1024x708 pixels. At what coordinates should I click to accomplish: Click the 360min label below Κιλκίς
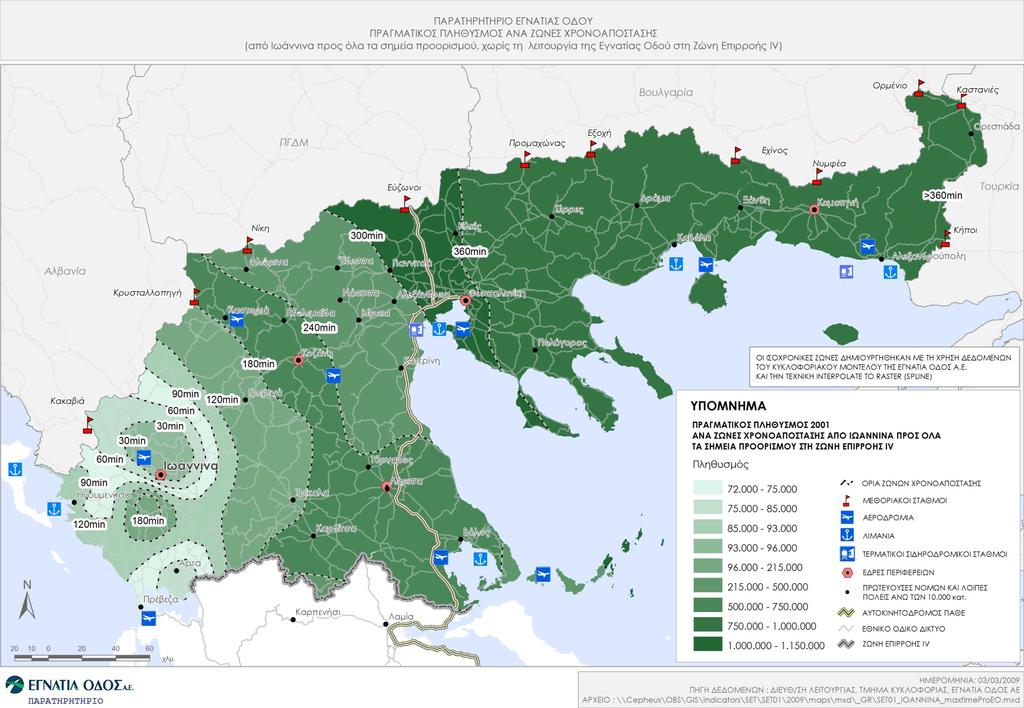[x=470, y=251]
